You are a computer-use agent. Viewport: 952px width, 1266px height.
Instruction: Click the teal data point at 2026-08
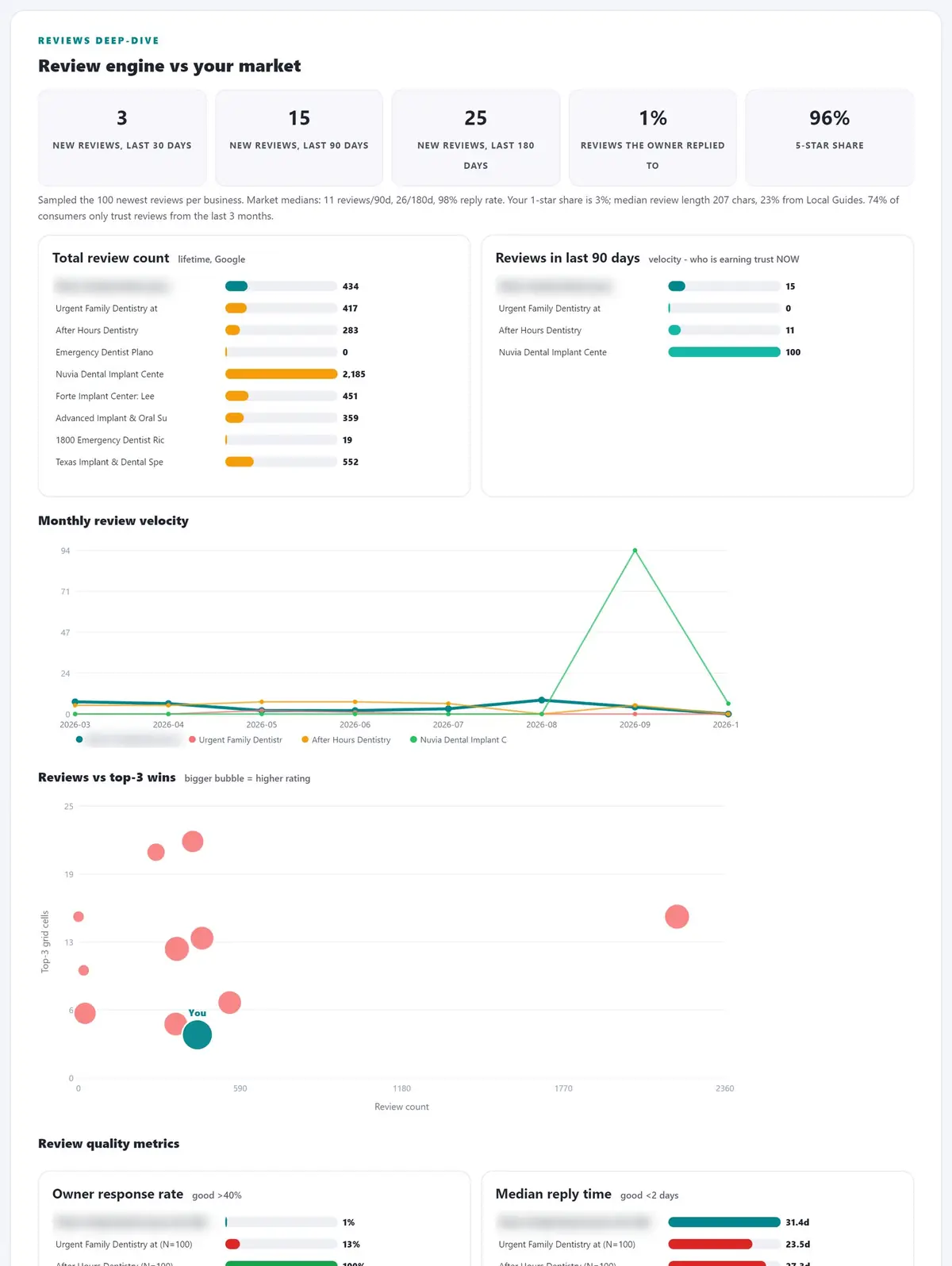542,700
